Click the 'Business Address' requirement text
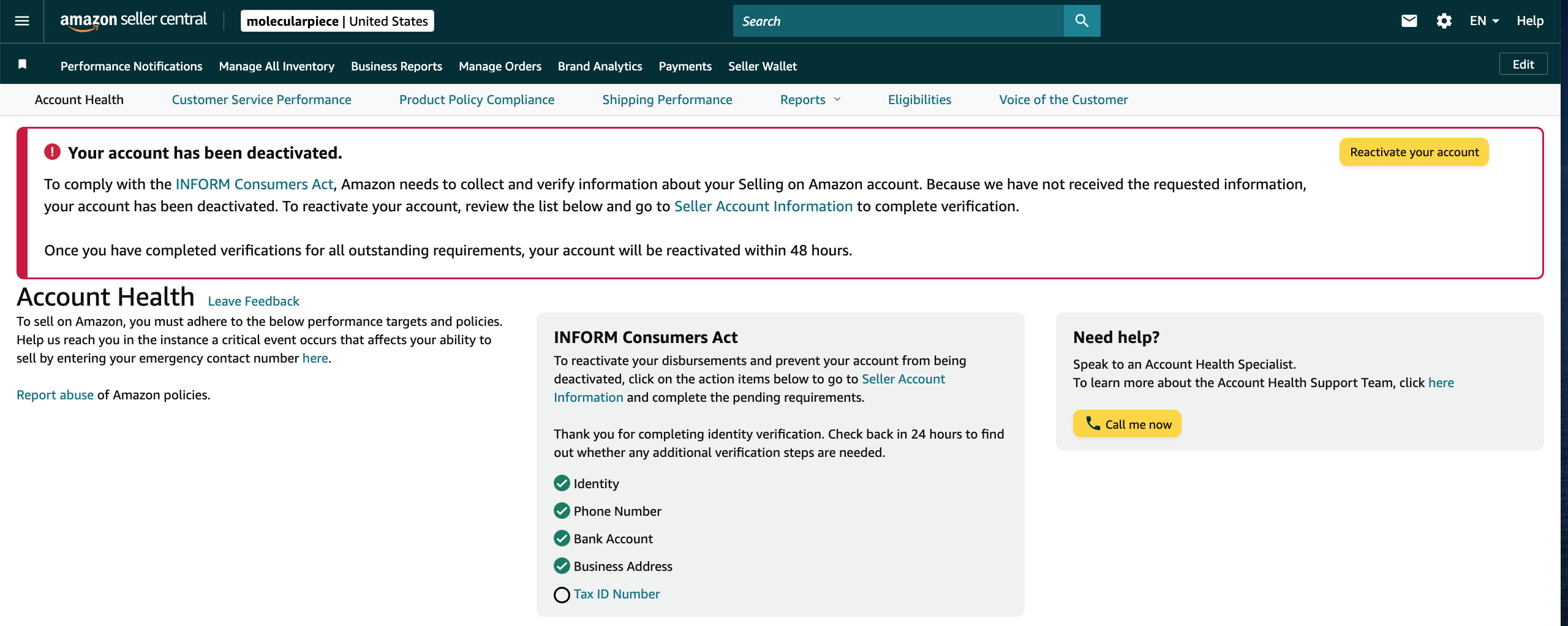Image resolution: width=1568 pixels, height=626 pixels. click(x=623, y=566)
